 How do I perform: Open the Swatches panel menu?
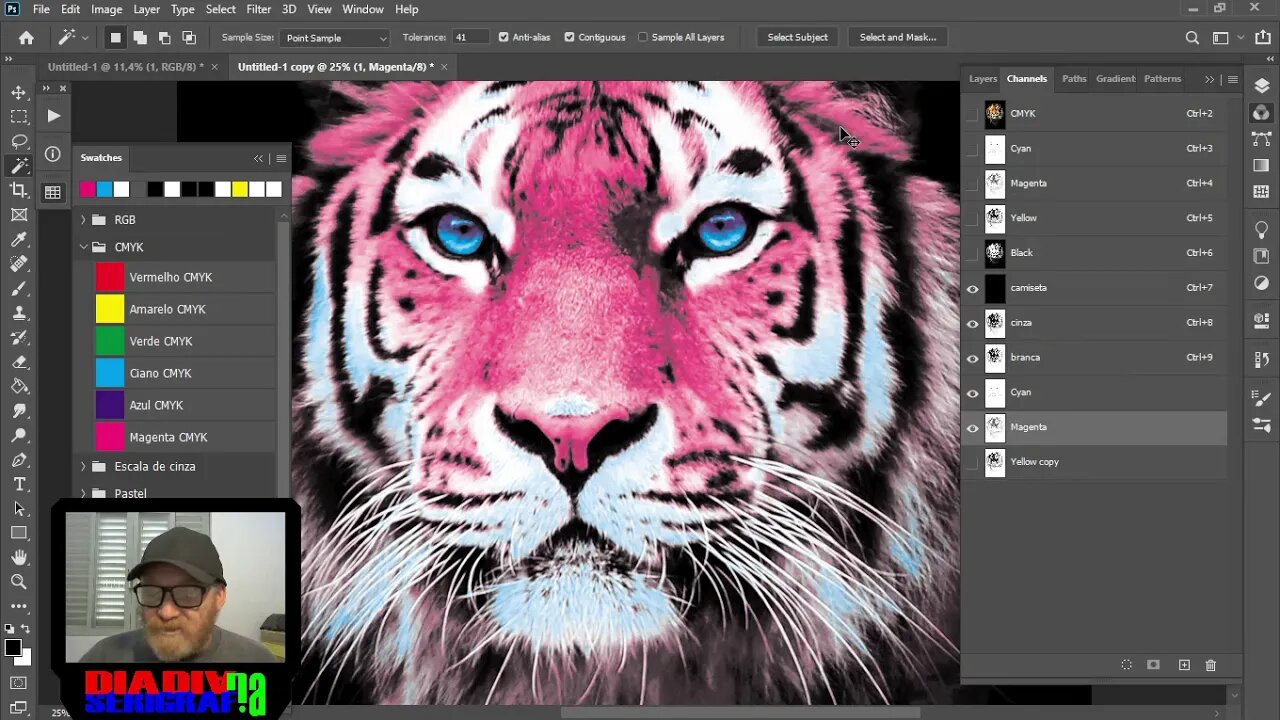pyautogui.click(x=281, y=158)
